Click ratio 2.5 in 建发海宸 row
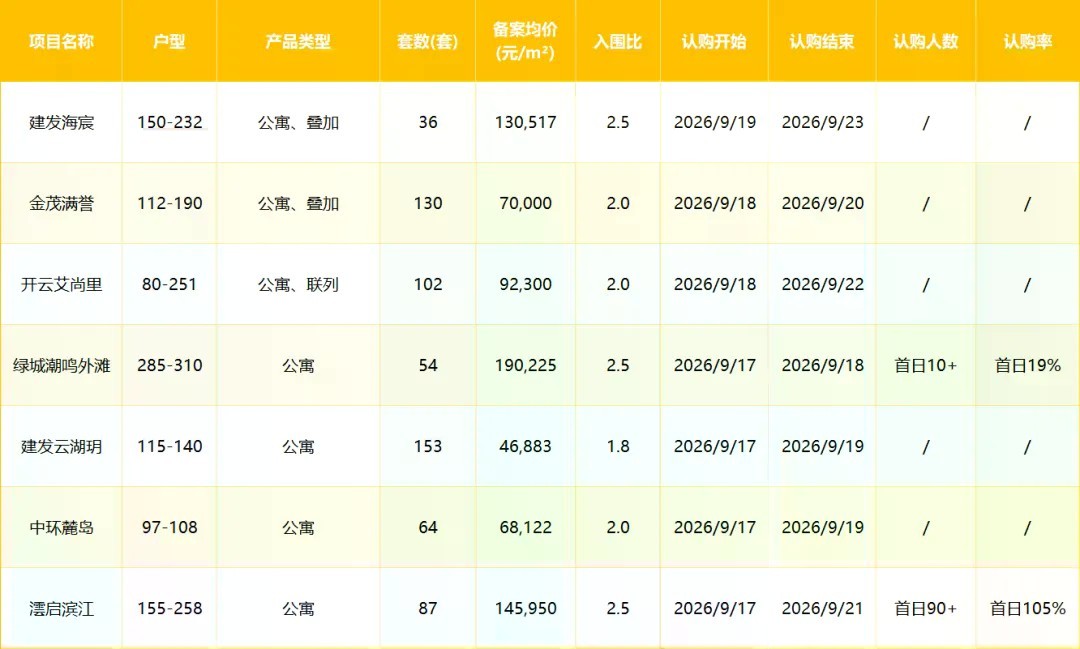 618,123
